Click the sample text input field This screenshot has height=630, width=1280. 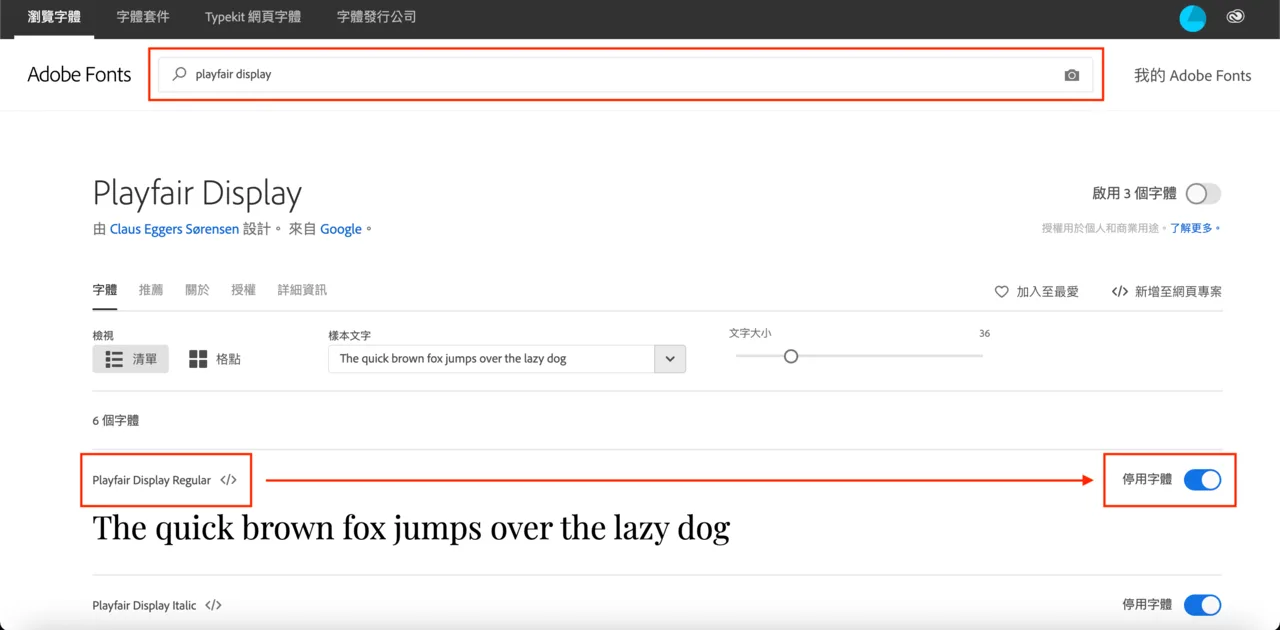tap(491, 359)
